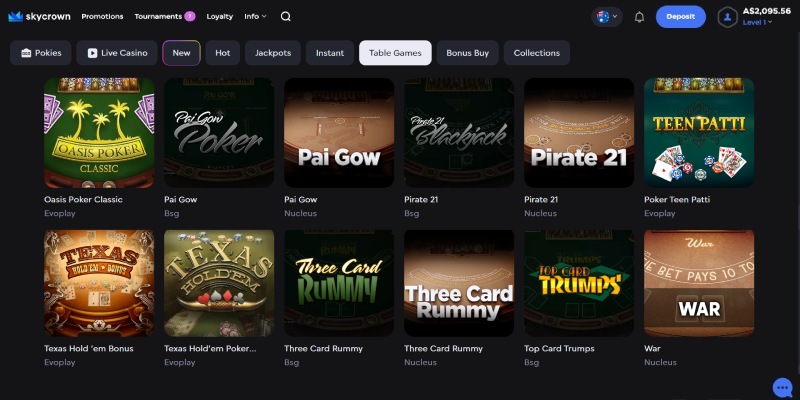This screenshot has height=400, width=800.
Task: Expand the Level 1 account dropdown
Action: coord(757,22)
